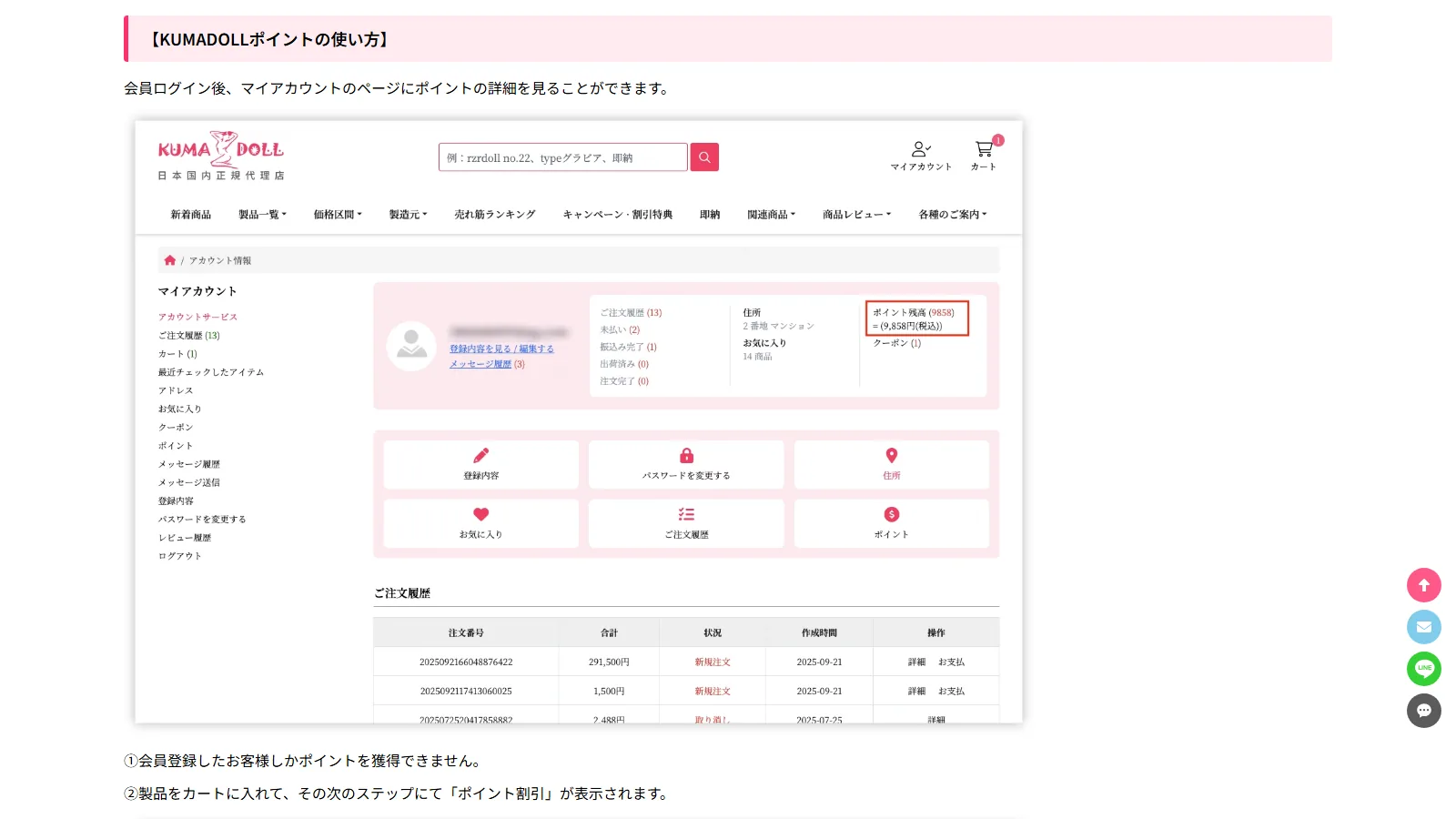
Task: Expand the 価格区間 dropdown menu
Action: coord(338,215)
